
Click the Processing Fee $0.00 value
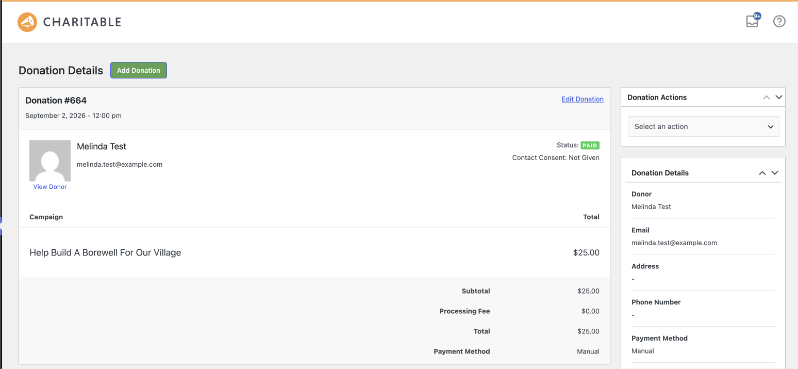(x=590, y=311)
